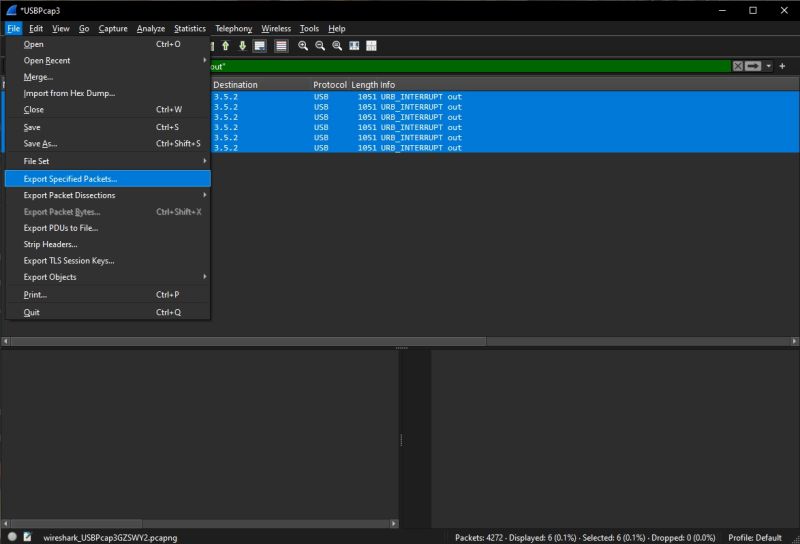Open the Analyze menu

[151, 29]
